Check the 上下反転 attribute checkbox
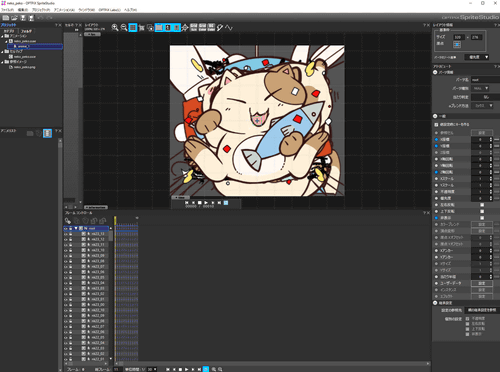This screenshot has height=372, width=500. click(482, 211)
